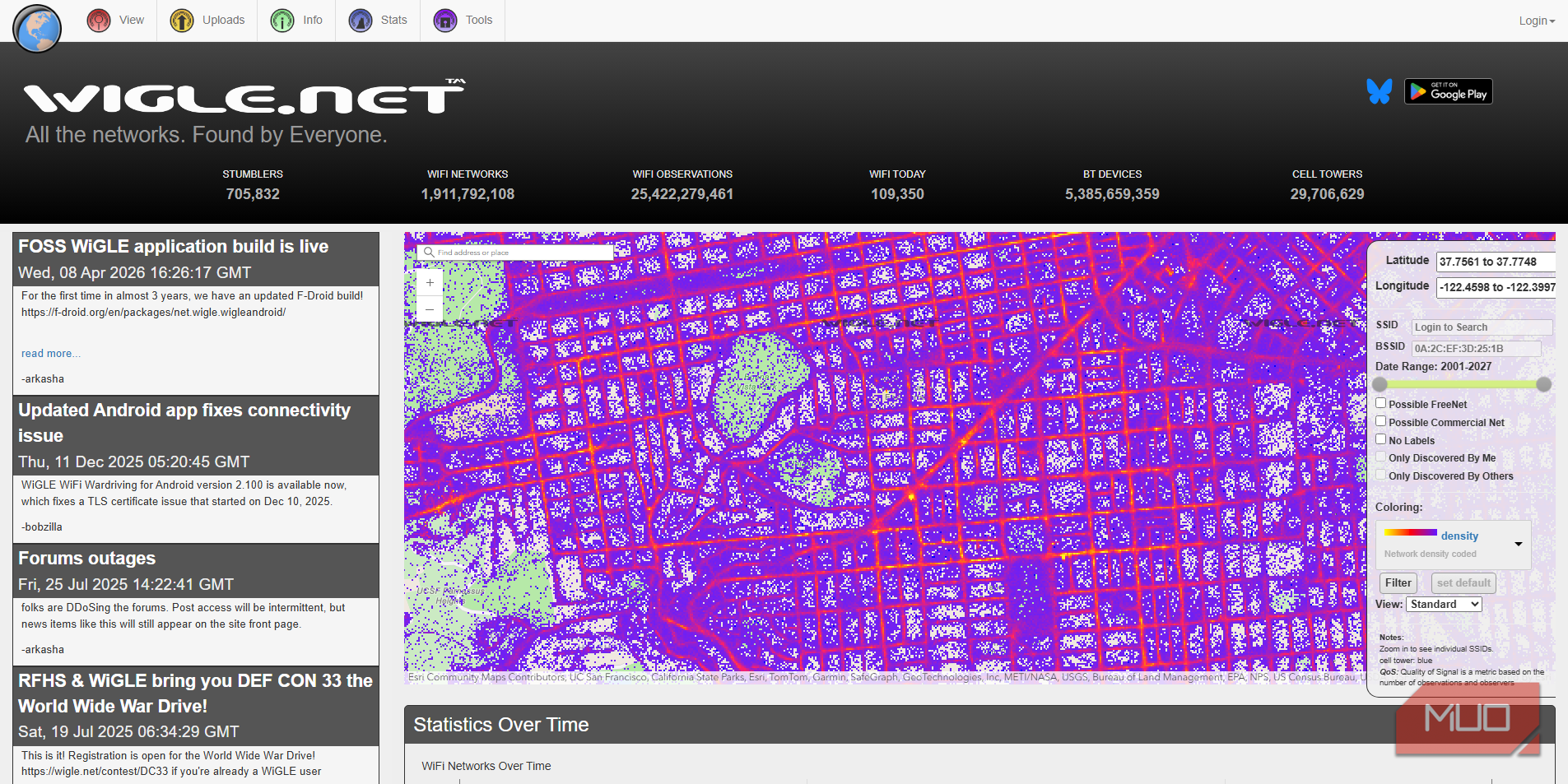
Task: Click the purple Tools icon
Action: 445,21
